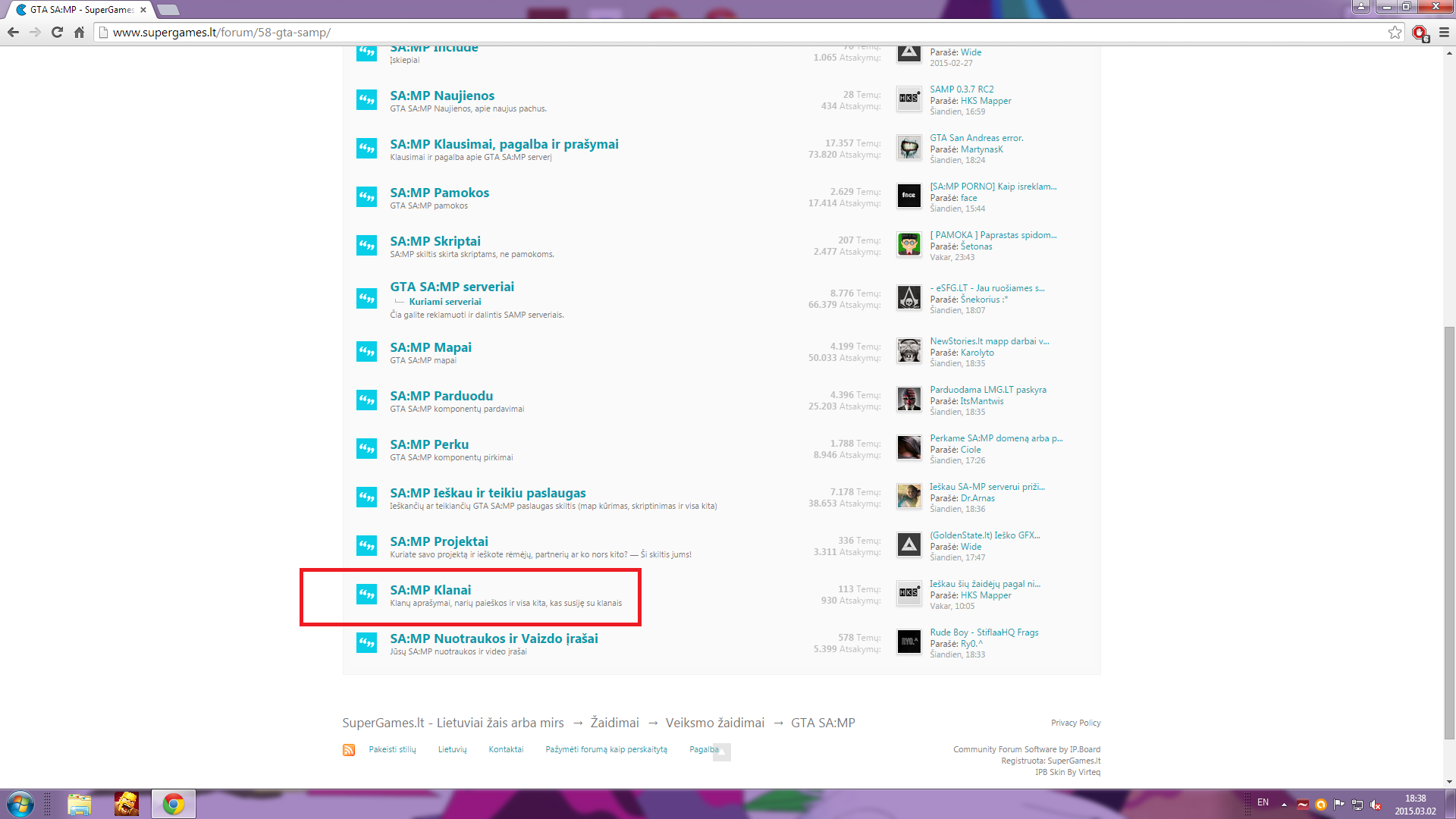Screen dimensions: 1456x819
Task: Open last post GTA San Andreas error
Action: 977,138
